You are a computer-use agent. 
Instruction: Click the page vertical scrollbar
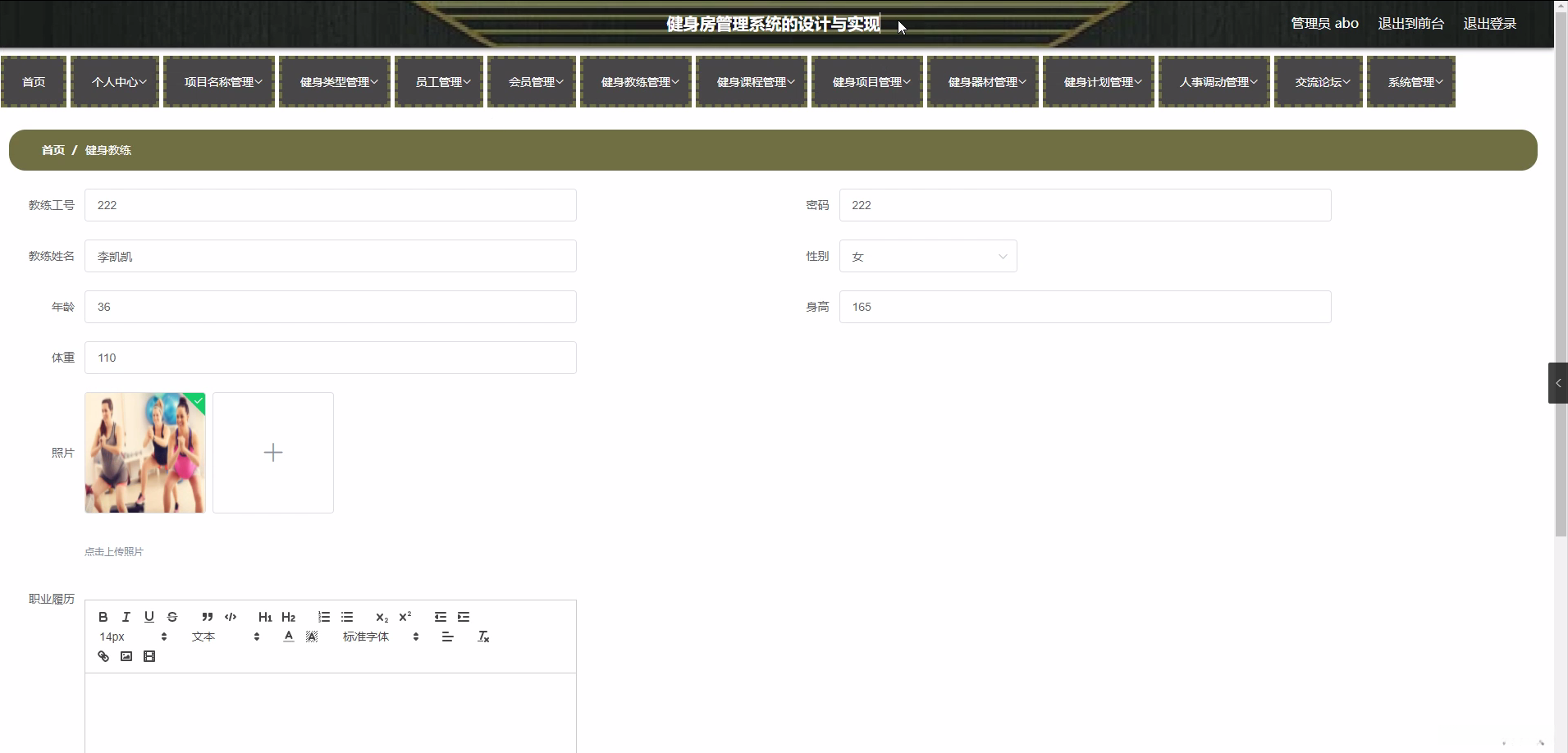1561,273
